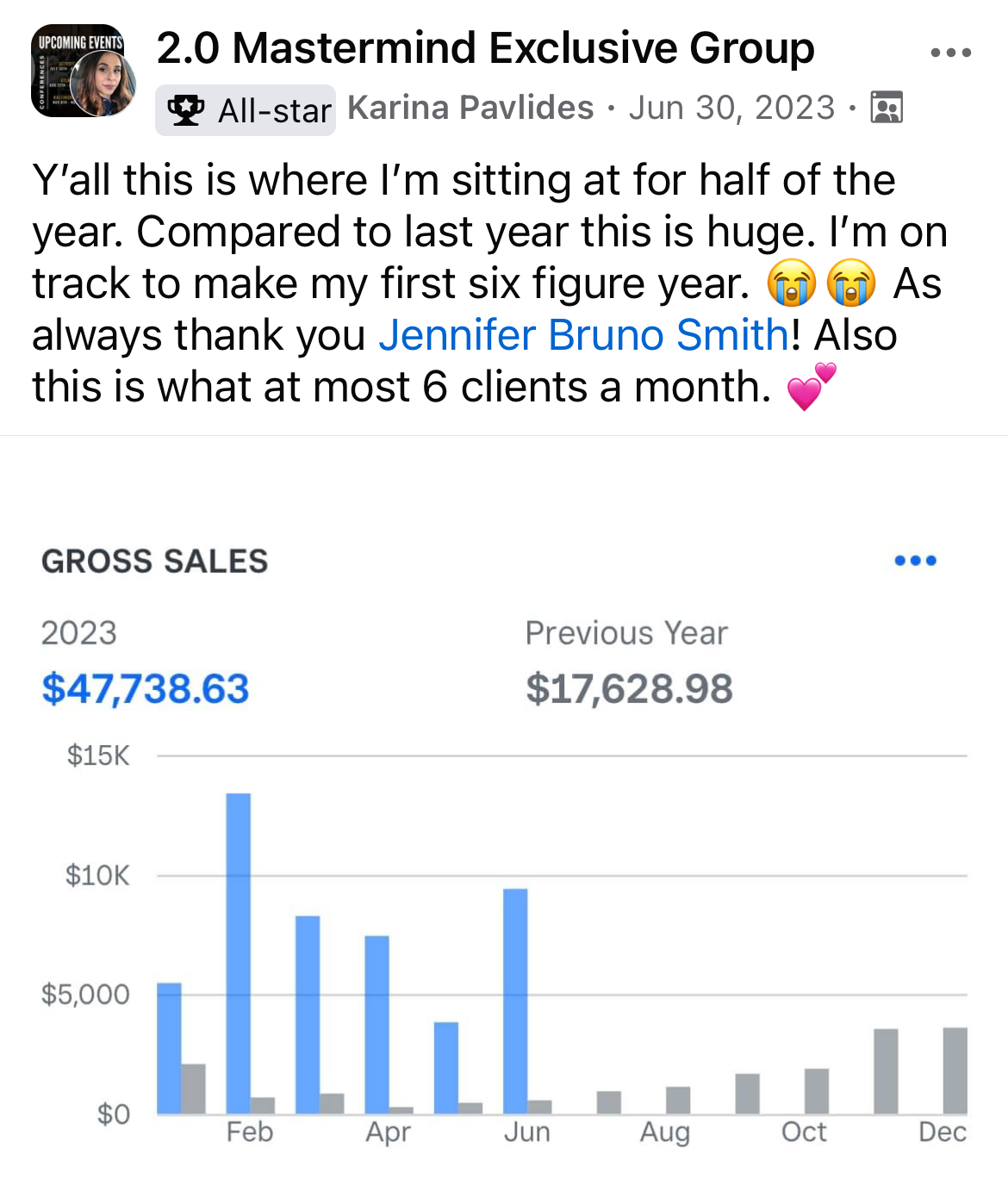Tap the blue June sales bar
The height and width of the screenshot is (1188, 1008).
tap(515, 999)
